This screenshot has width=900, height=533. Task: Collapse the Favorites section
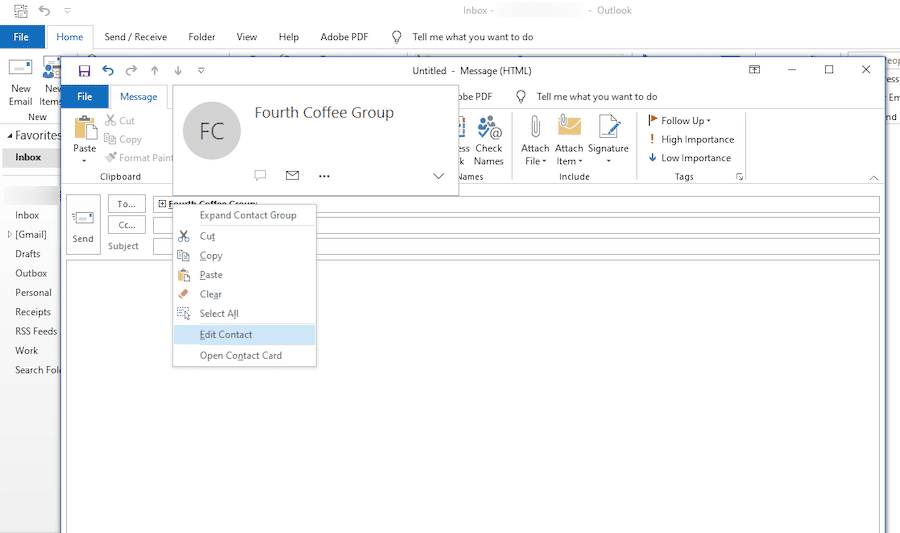pyautogui.click(x=9, y=136)
